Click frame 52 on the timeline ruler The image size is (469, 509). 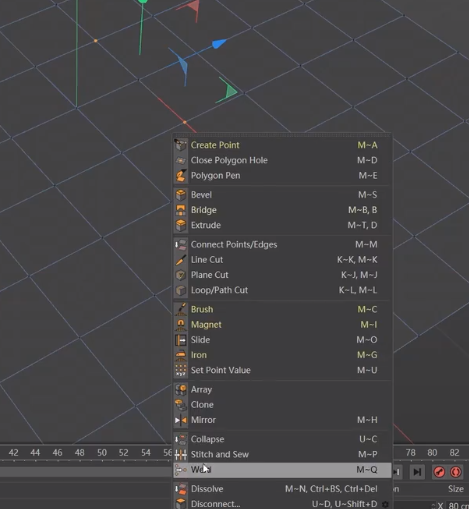[124, 453]
